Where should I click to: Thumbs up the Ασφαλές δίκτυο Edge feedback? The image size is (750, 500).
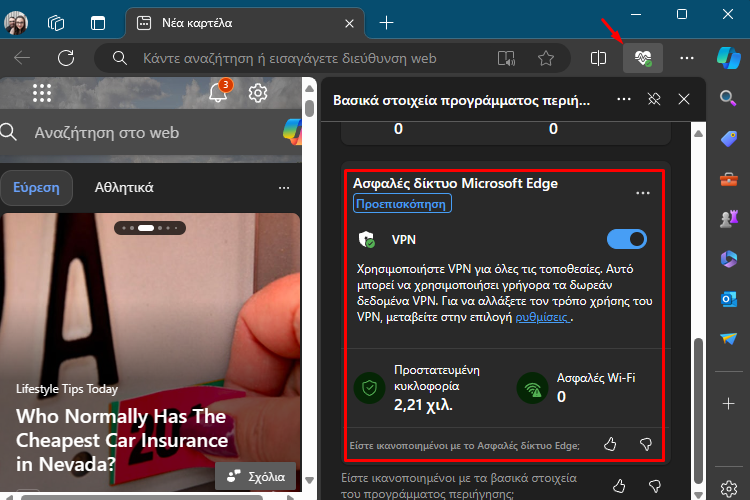[x=610, y=444]
